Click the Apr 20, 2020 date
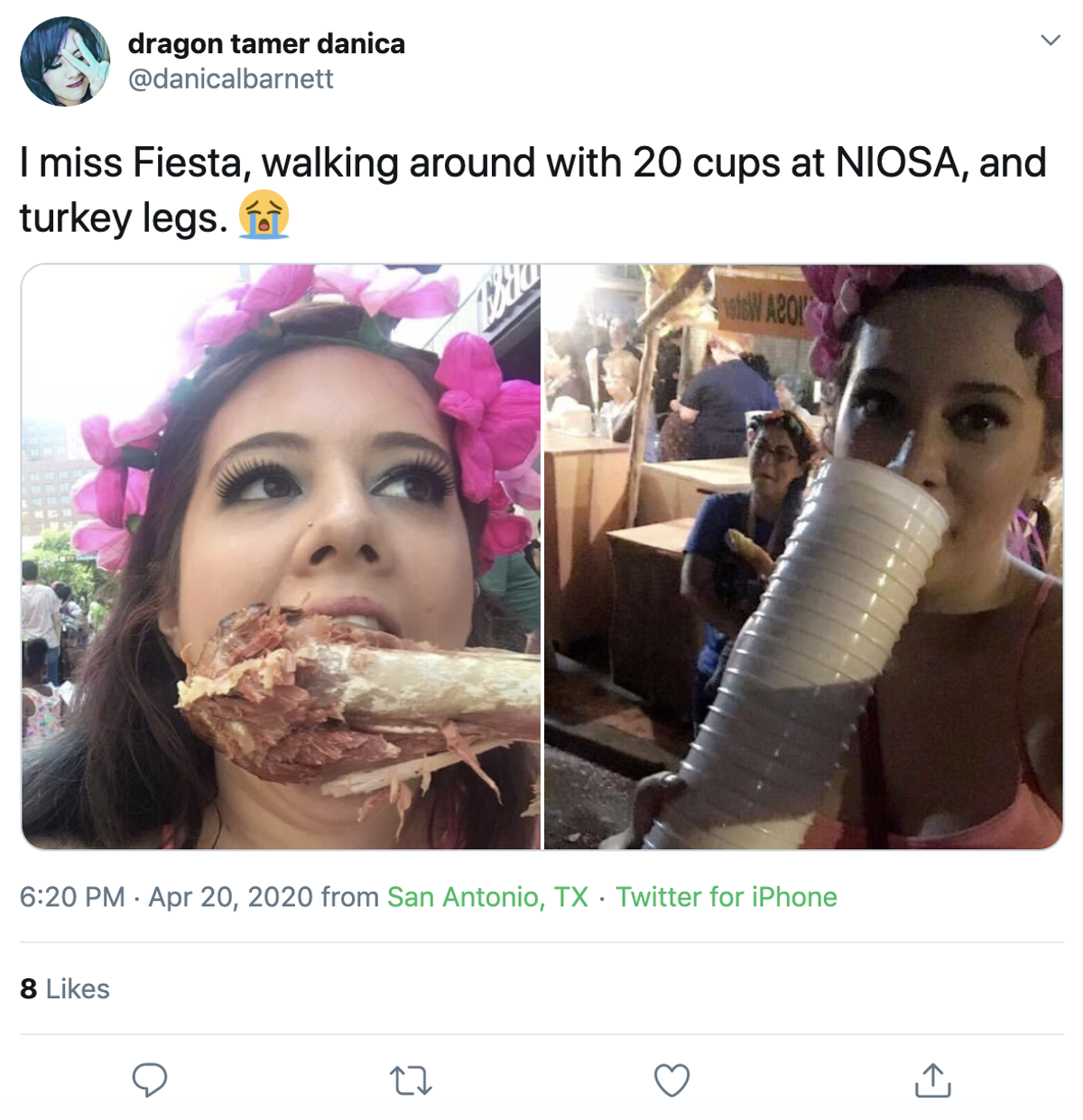Screen dimensions: 1083x1120 [230, 897]
